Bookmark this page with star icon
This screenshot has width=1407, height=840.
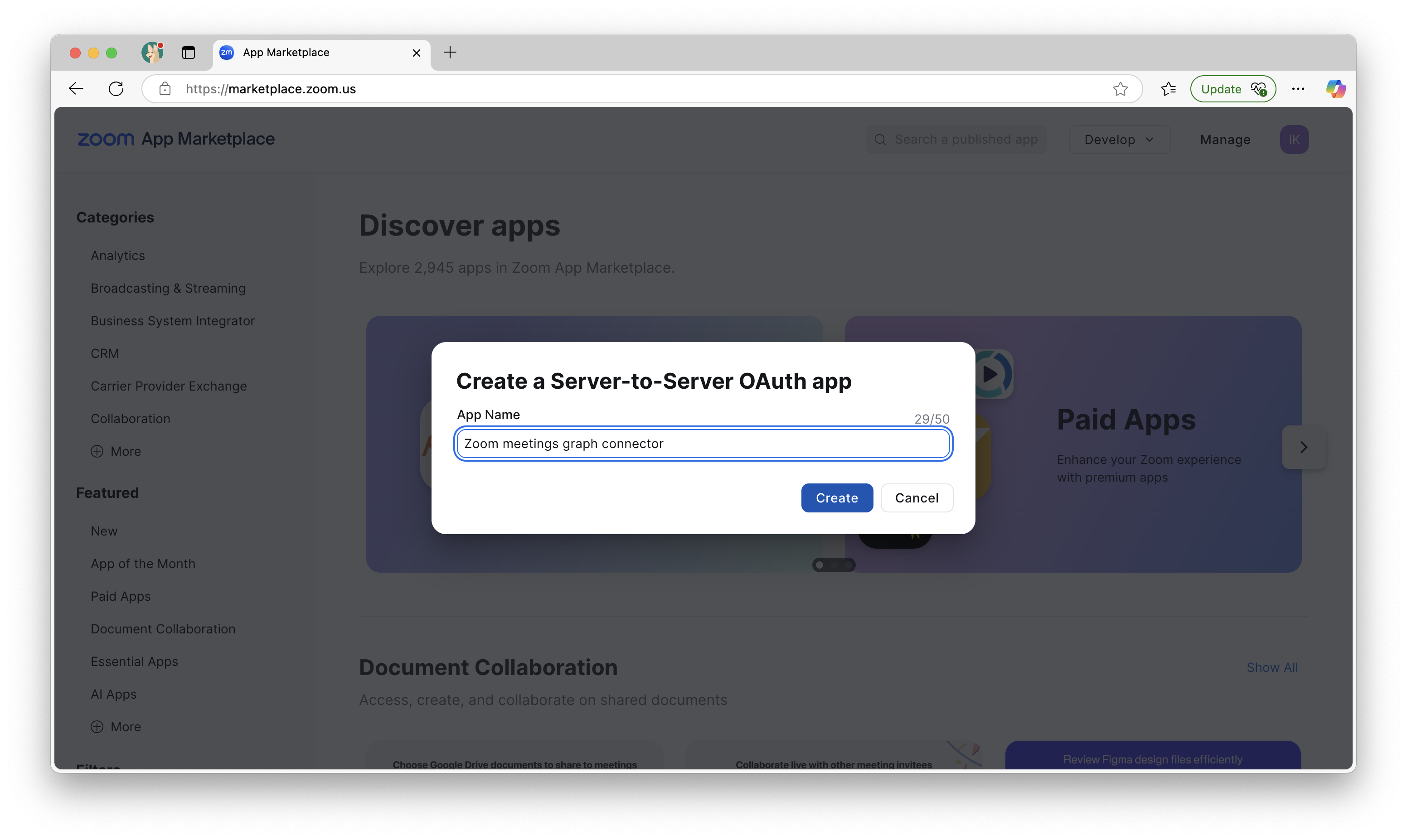(x=1120, y=89)
